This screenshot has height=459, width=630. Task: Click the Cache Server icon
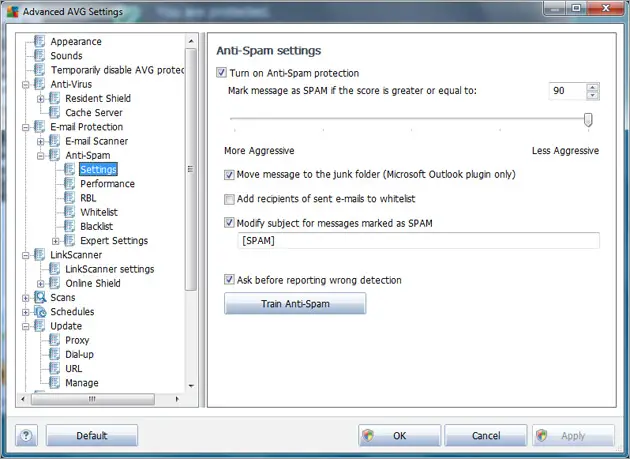[x=54, y=113]
